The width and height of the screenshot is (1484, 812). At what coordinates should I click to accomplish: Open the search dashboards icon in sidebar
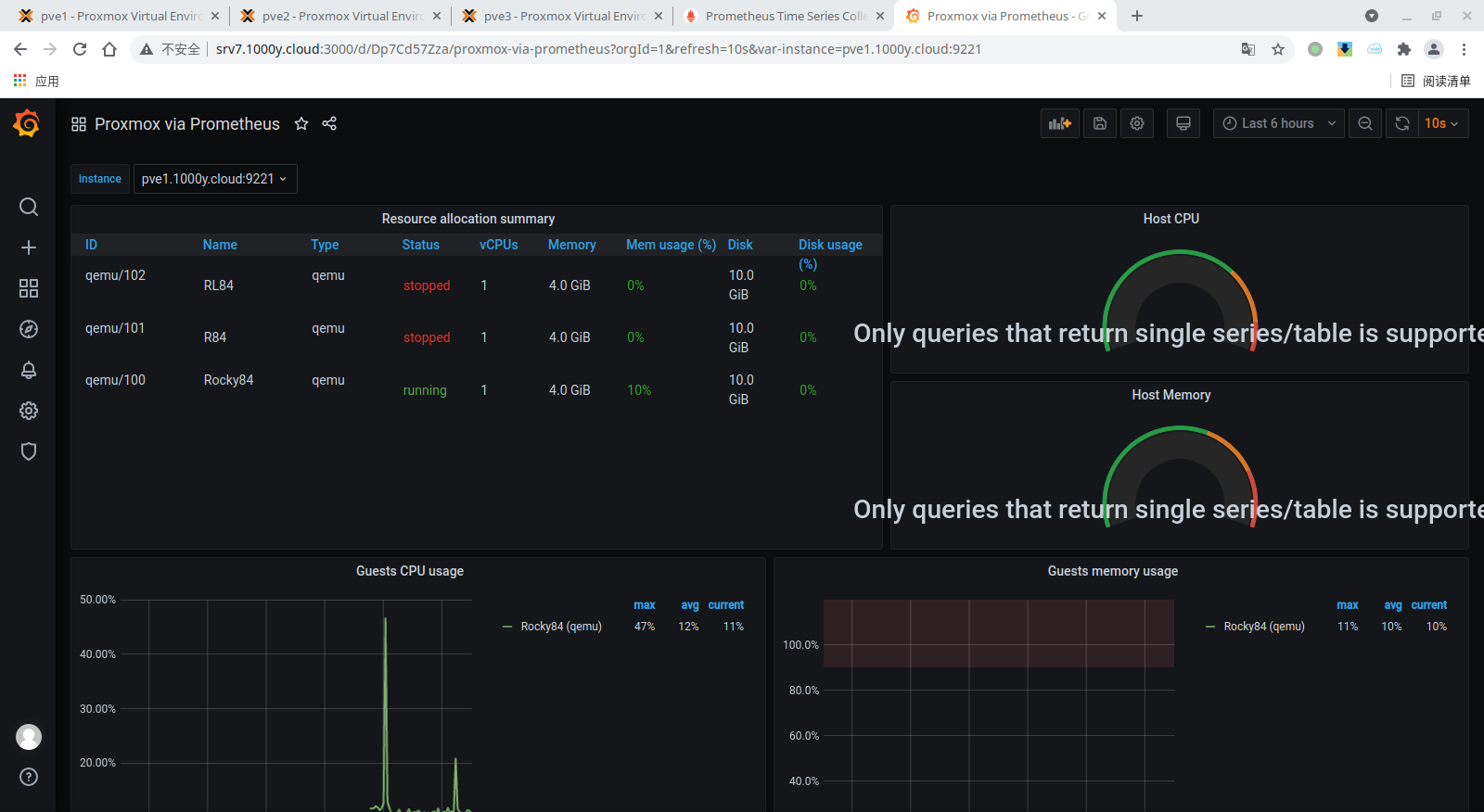29,207
